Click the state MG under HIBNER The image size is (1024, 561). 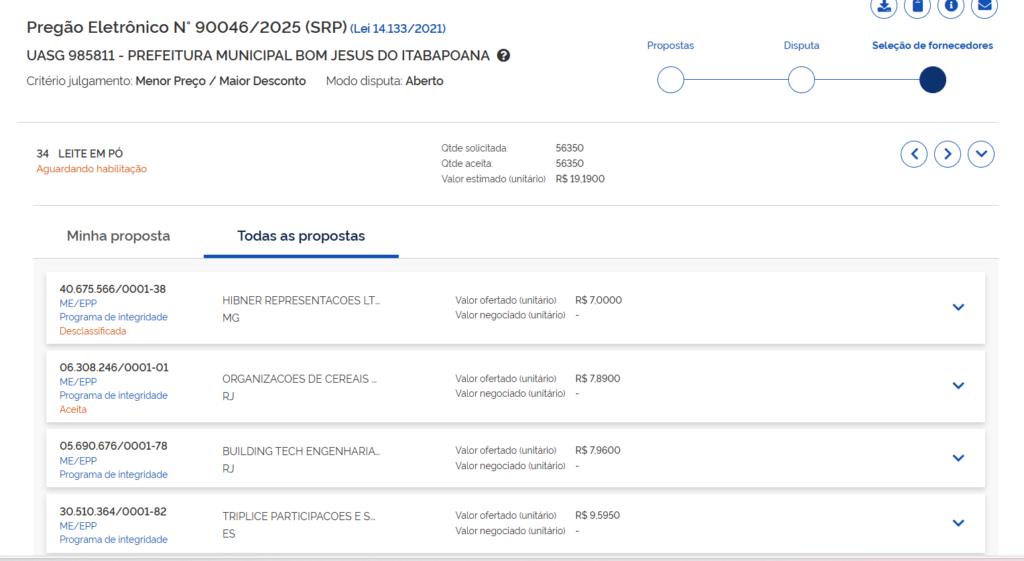point(231,318)
